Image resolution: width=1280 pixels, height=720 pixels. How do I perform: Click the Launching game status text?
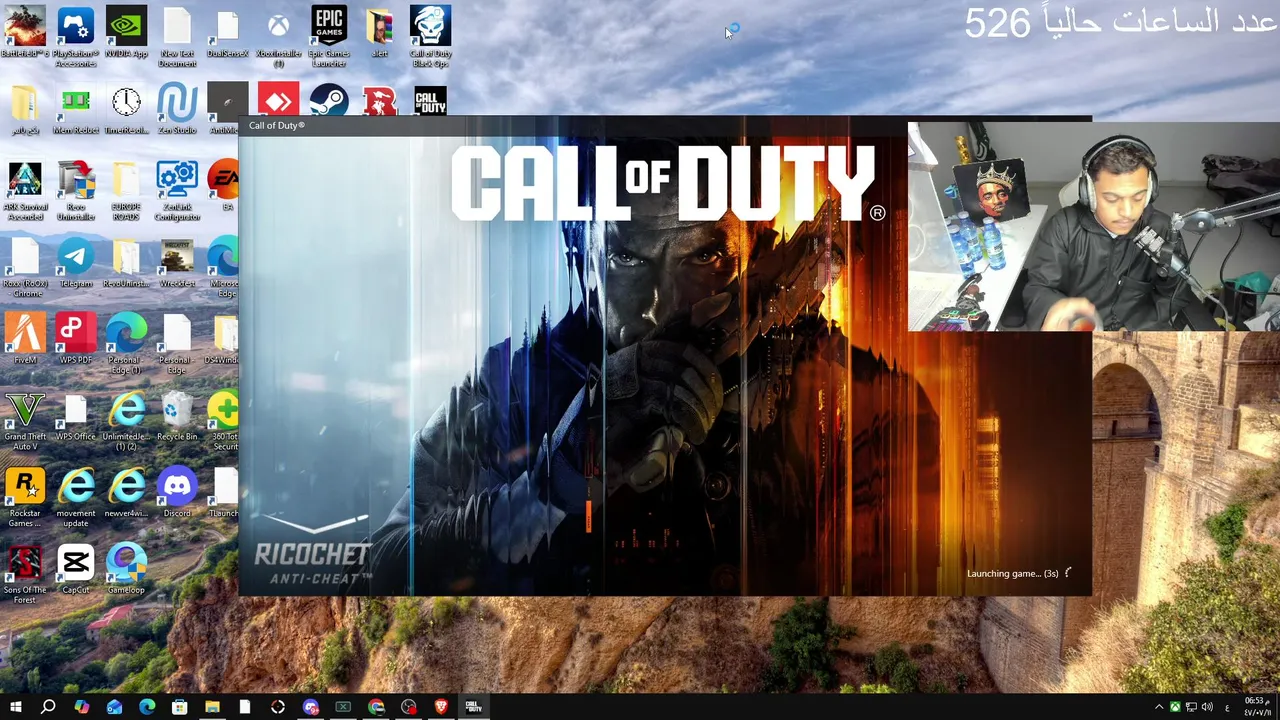click(1012, 573)
